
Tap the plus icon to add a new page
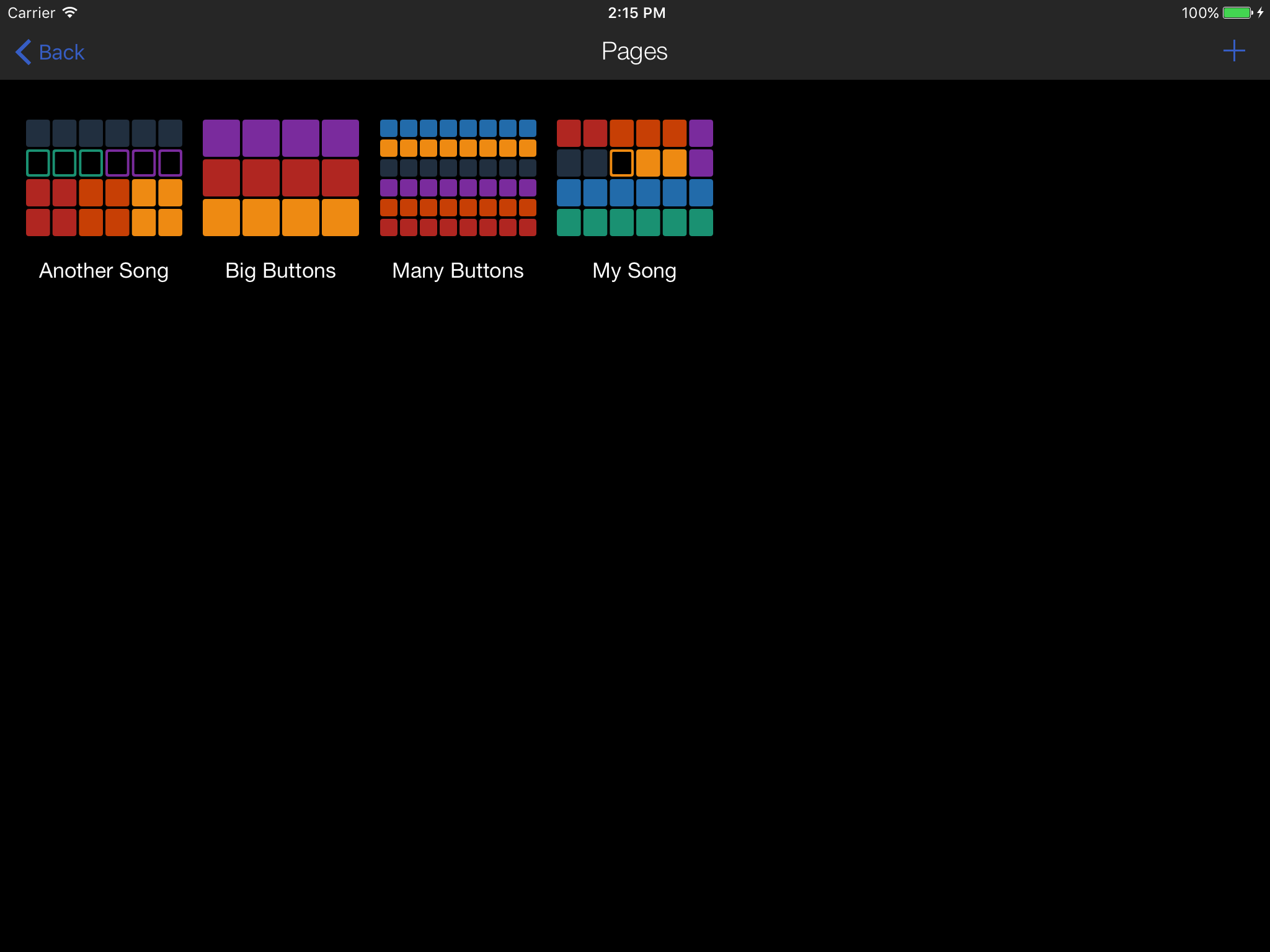point(1233,51)
